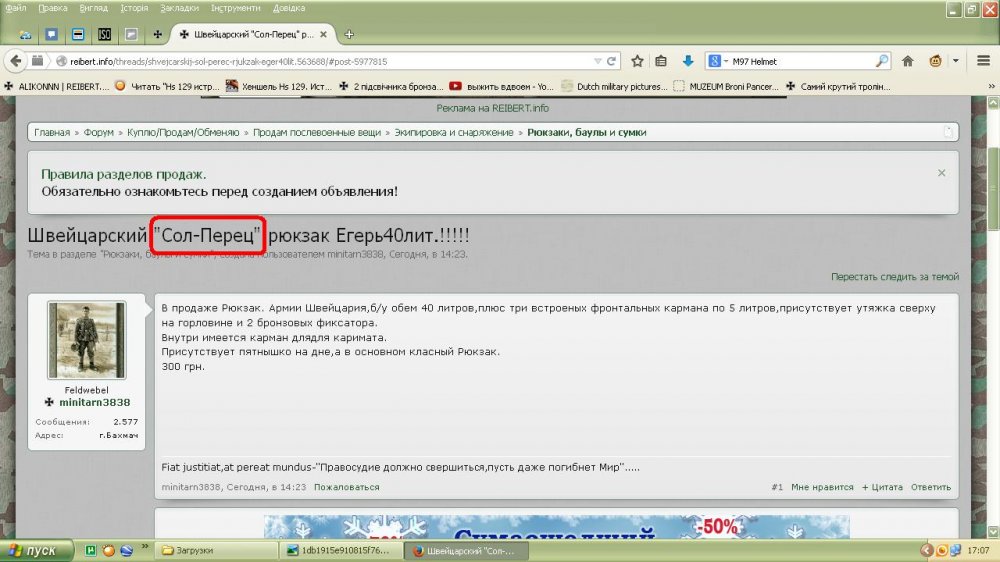Click Перестать следить за темой link
This screenshot has height=562, width=1000.
pos(894,277)
